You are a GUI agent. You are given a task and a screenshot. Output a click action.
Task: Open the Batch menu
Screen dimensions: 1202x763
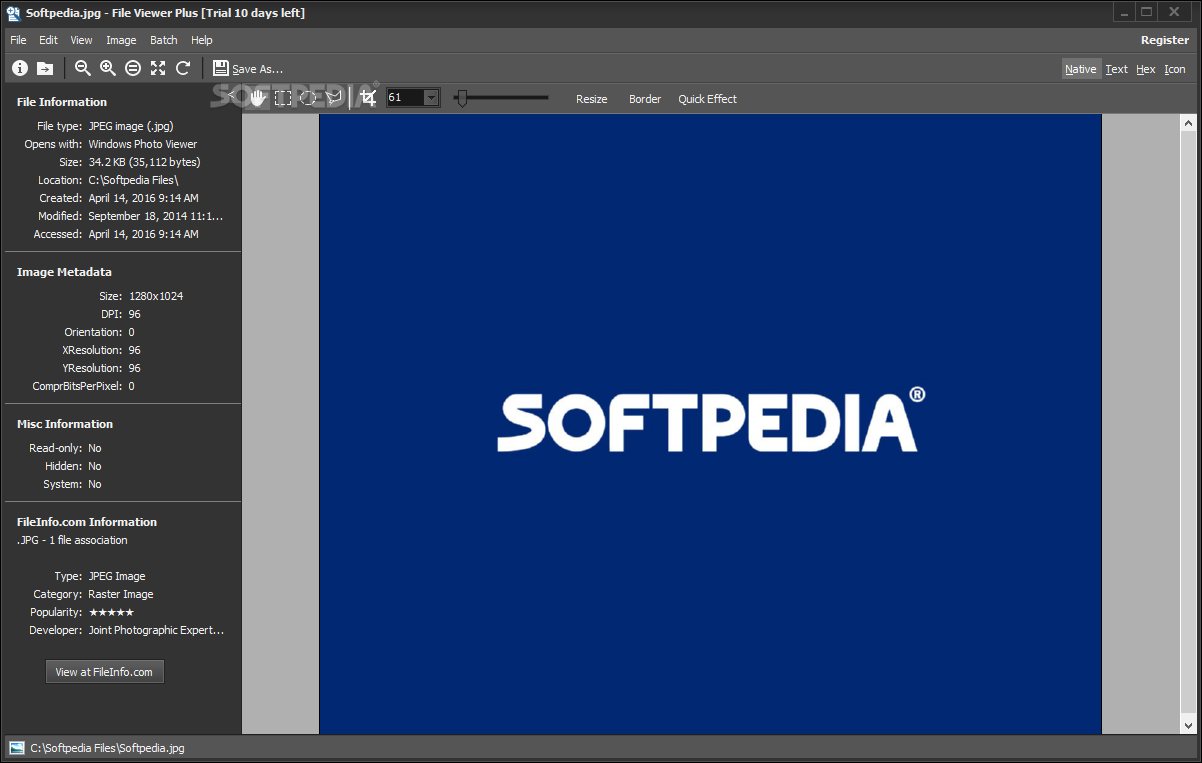tap(164, 40)
